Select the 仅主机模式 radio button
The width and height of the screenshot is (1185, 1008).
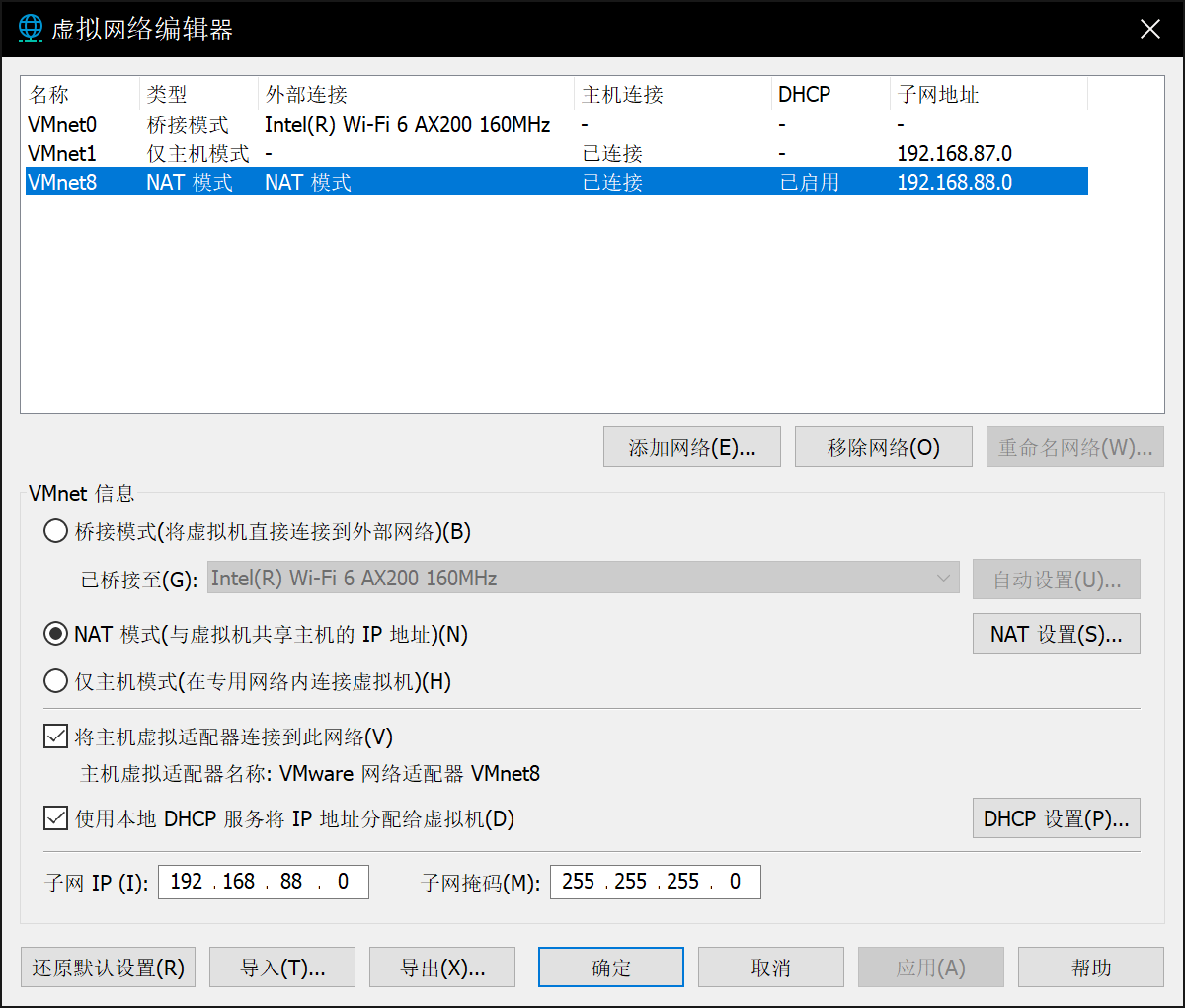point(56,681)
